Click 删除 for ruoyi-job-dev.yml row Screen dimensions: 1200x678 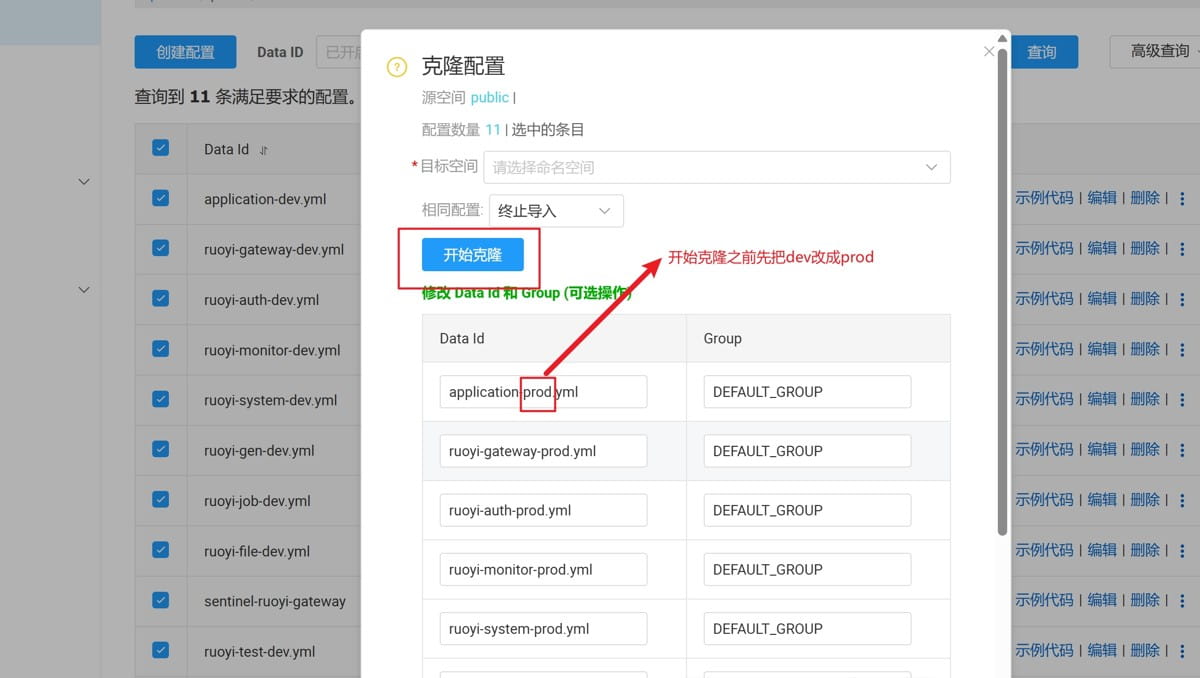click(x=1145, y=500)
